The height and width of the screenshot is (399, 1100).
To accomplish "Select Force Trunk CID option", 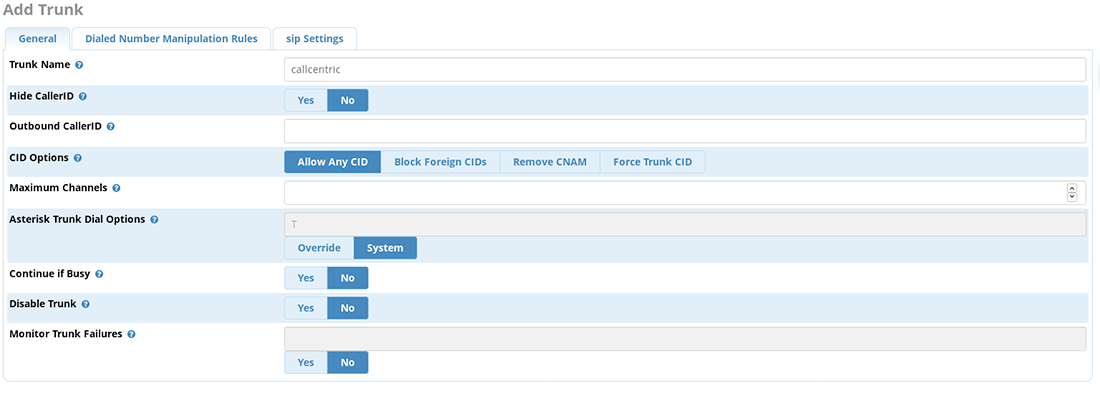I will (x=652, y=162).
